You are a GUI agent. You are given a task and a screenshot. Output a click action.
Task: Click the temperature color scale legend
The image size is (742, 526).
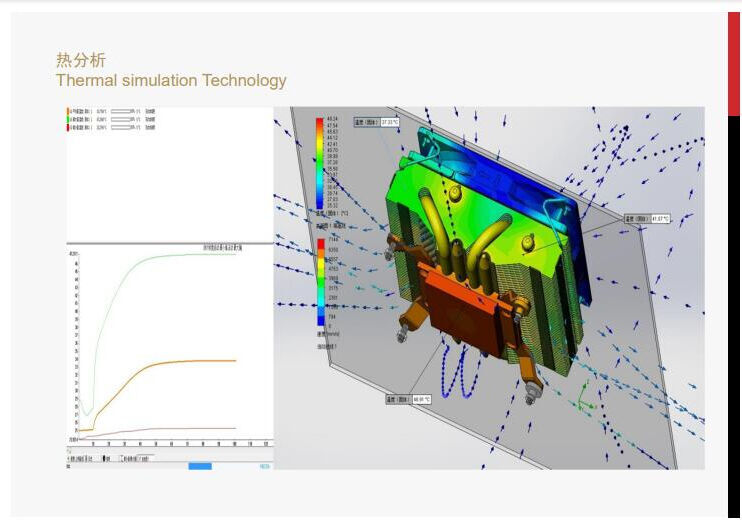[x=320, y=163]
